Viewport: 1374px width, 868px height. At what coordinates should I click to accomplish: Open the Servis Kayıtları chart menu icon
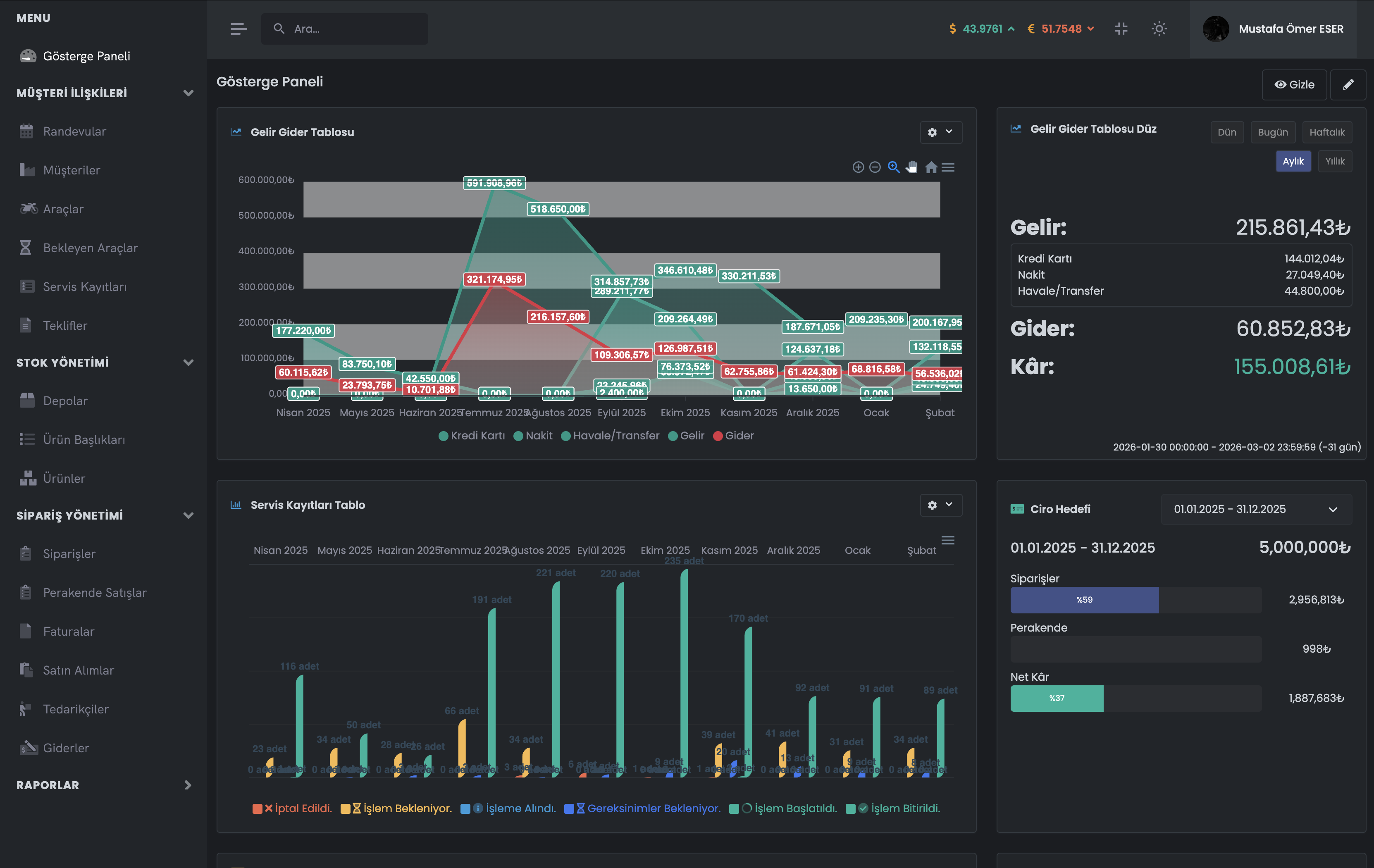coord(948,540)
